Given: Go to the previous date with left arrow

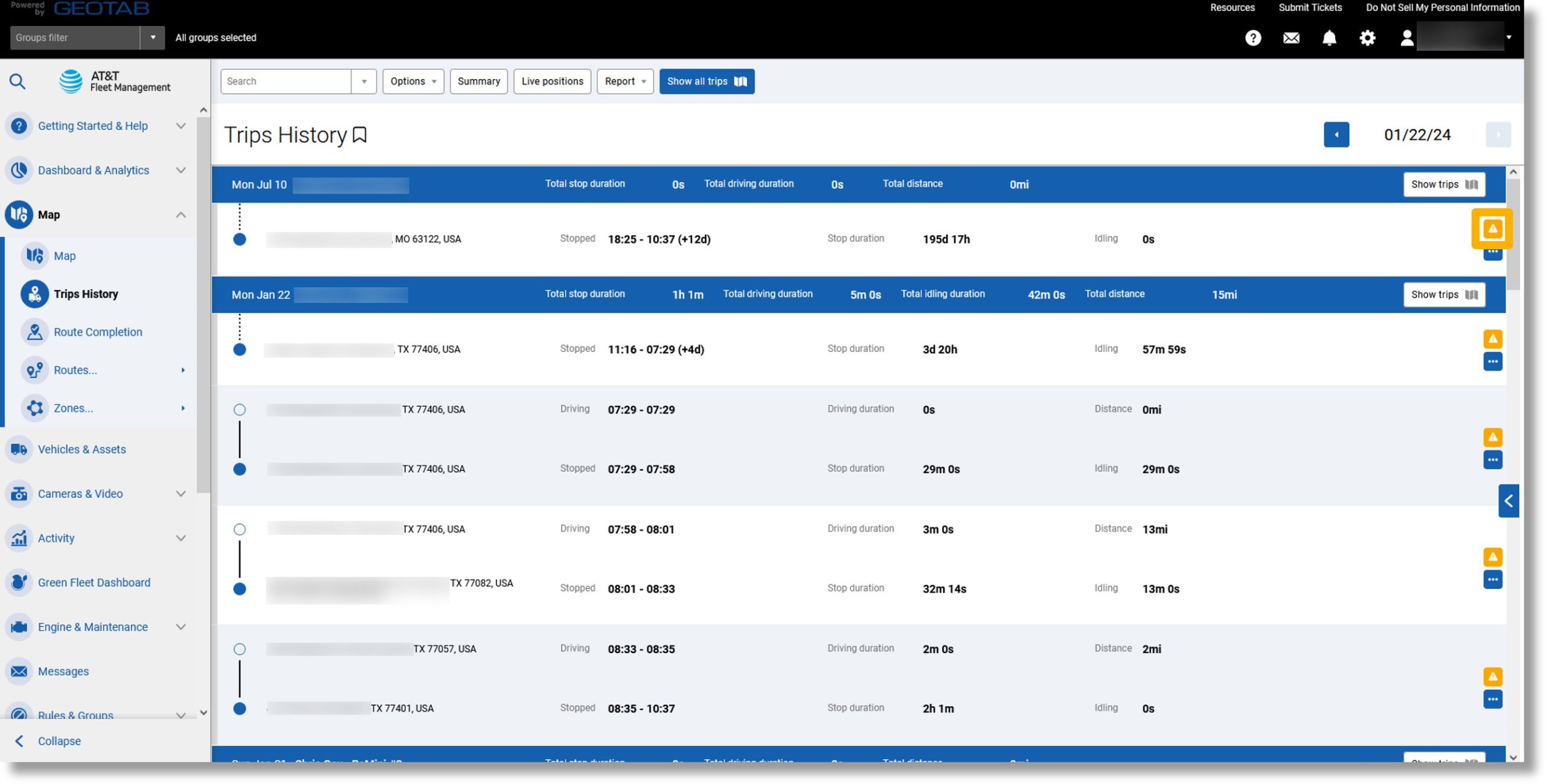Looking at the screenshot, I should [x=1336, y=135].
